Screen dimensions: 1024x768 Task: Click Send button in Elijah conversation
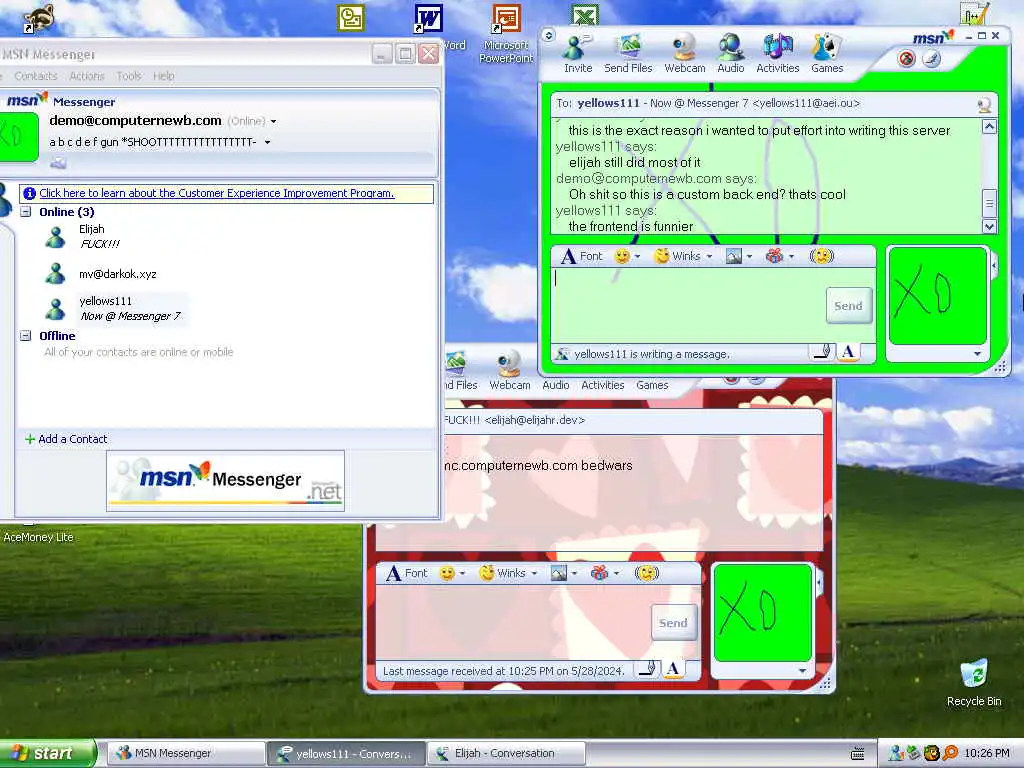coord(673,623)
